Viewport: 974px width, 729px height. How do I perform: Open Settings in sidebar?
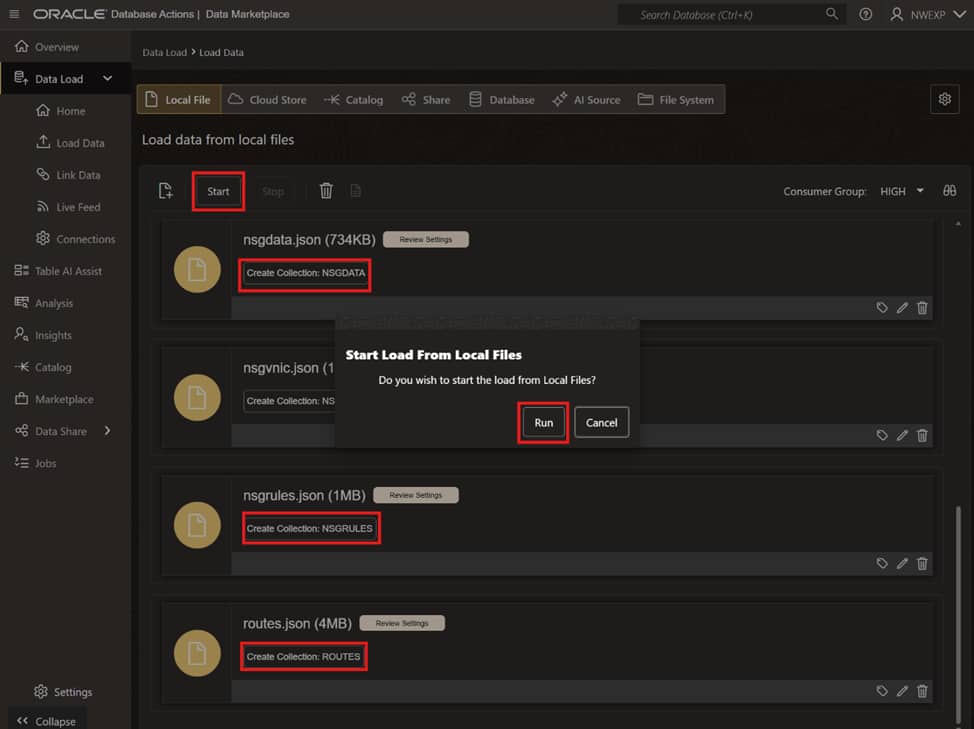pyautogui.click(x=63, y=692)
